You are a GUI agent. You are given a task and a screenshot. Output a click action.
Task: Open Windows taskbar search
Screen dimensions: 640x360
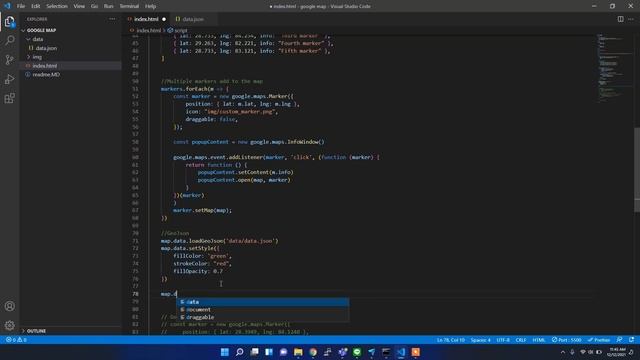pyautogui.click(x=240, y=352)
